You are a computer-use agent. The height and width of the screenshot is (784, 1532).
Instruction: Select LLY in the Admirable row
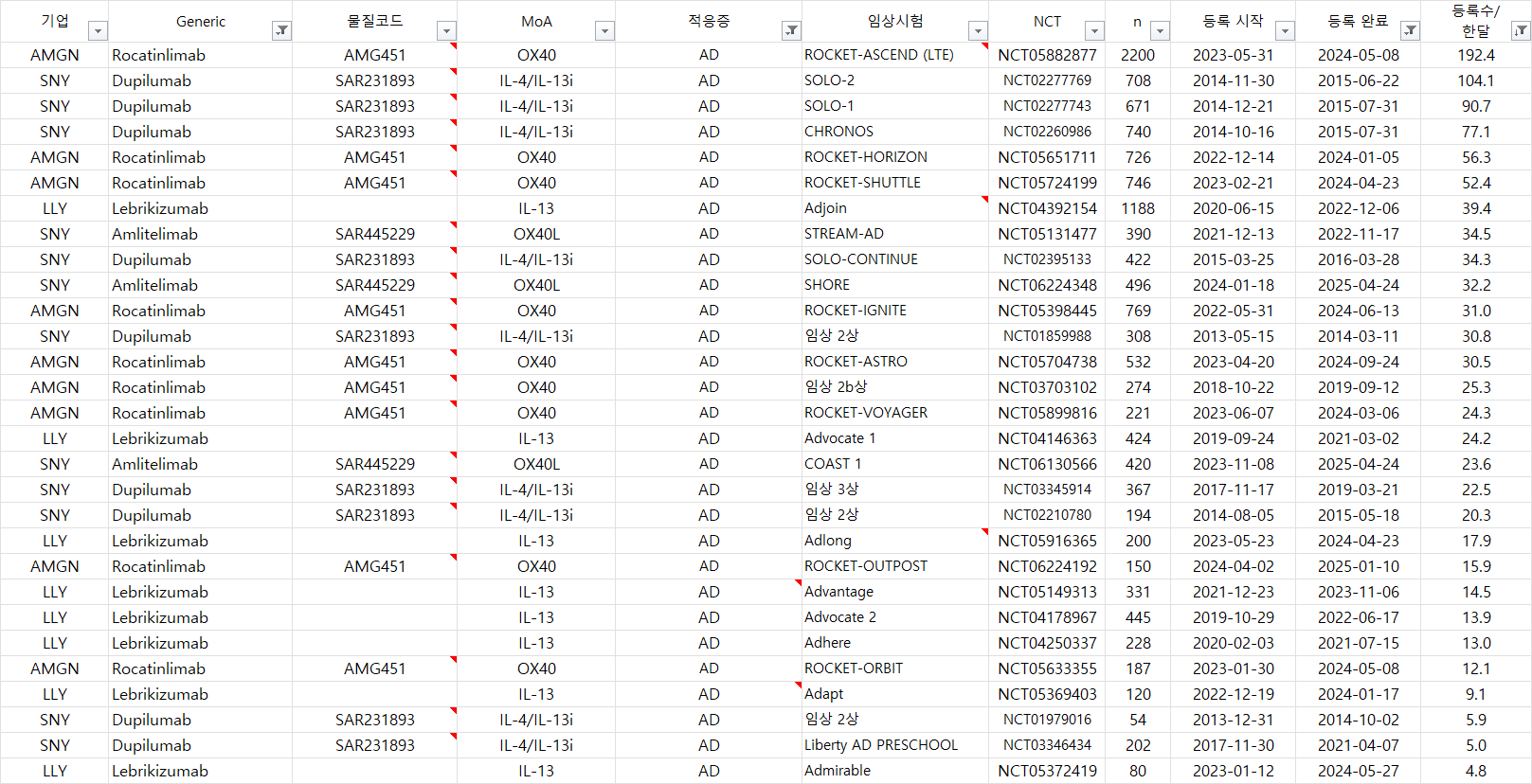pyautogui.click(x=55, y=771)
